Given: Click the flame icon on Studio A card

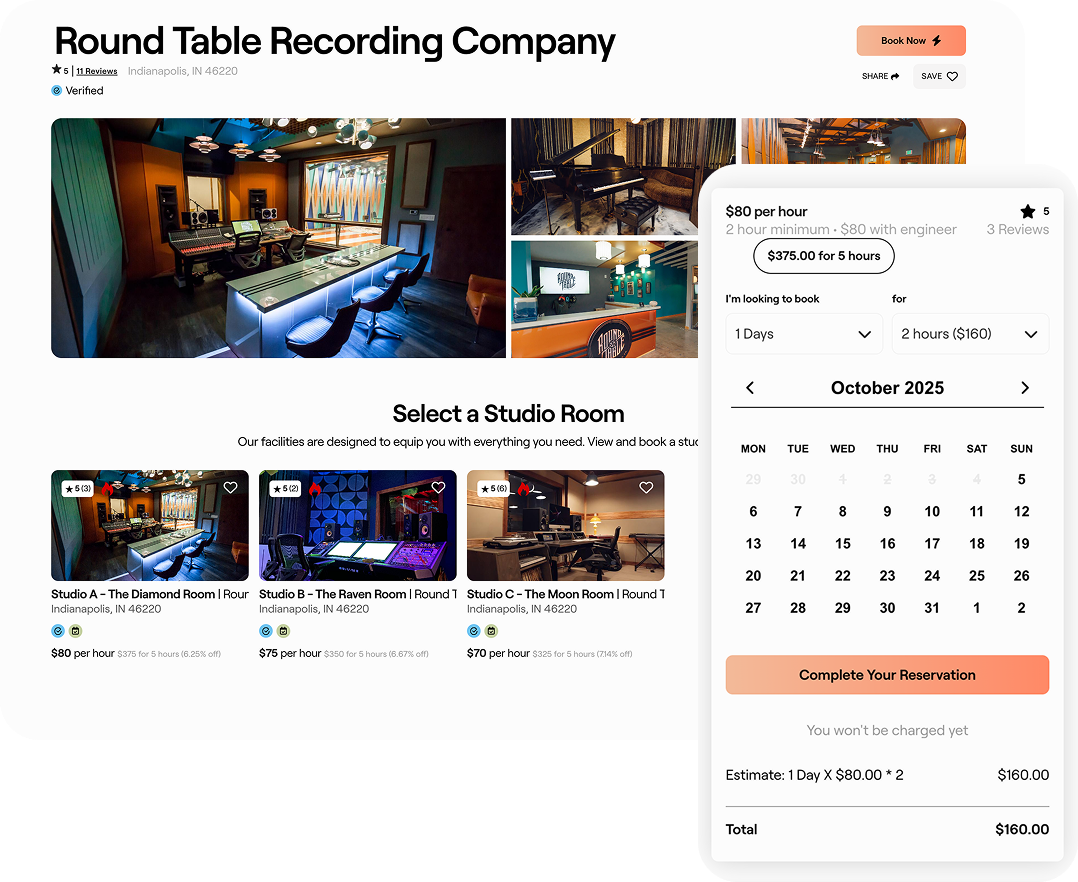Looking at the screenshot, I should coord(107,489).
